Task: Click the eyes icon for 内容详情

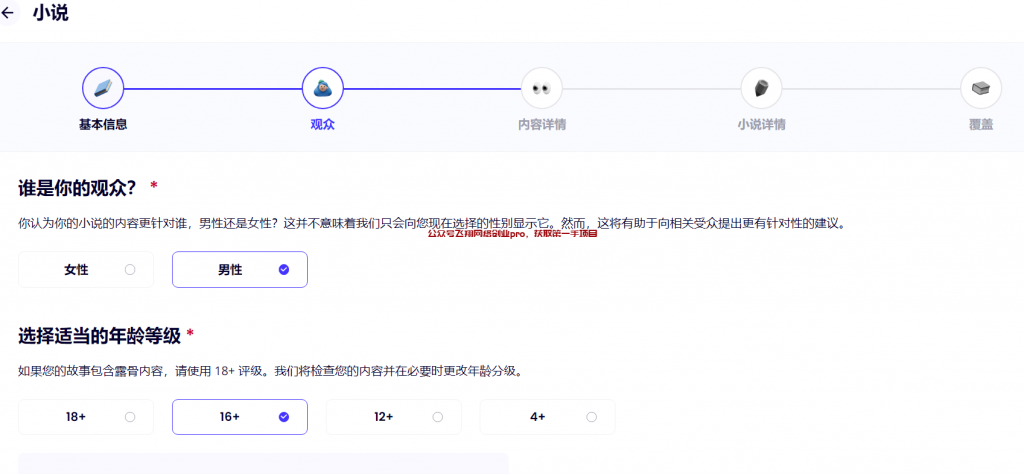Action: 541,88
